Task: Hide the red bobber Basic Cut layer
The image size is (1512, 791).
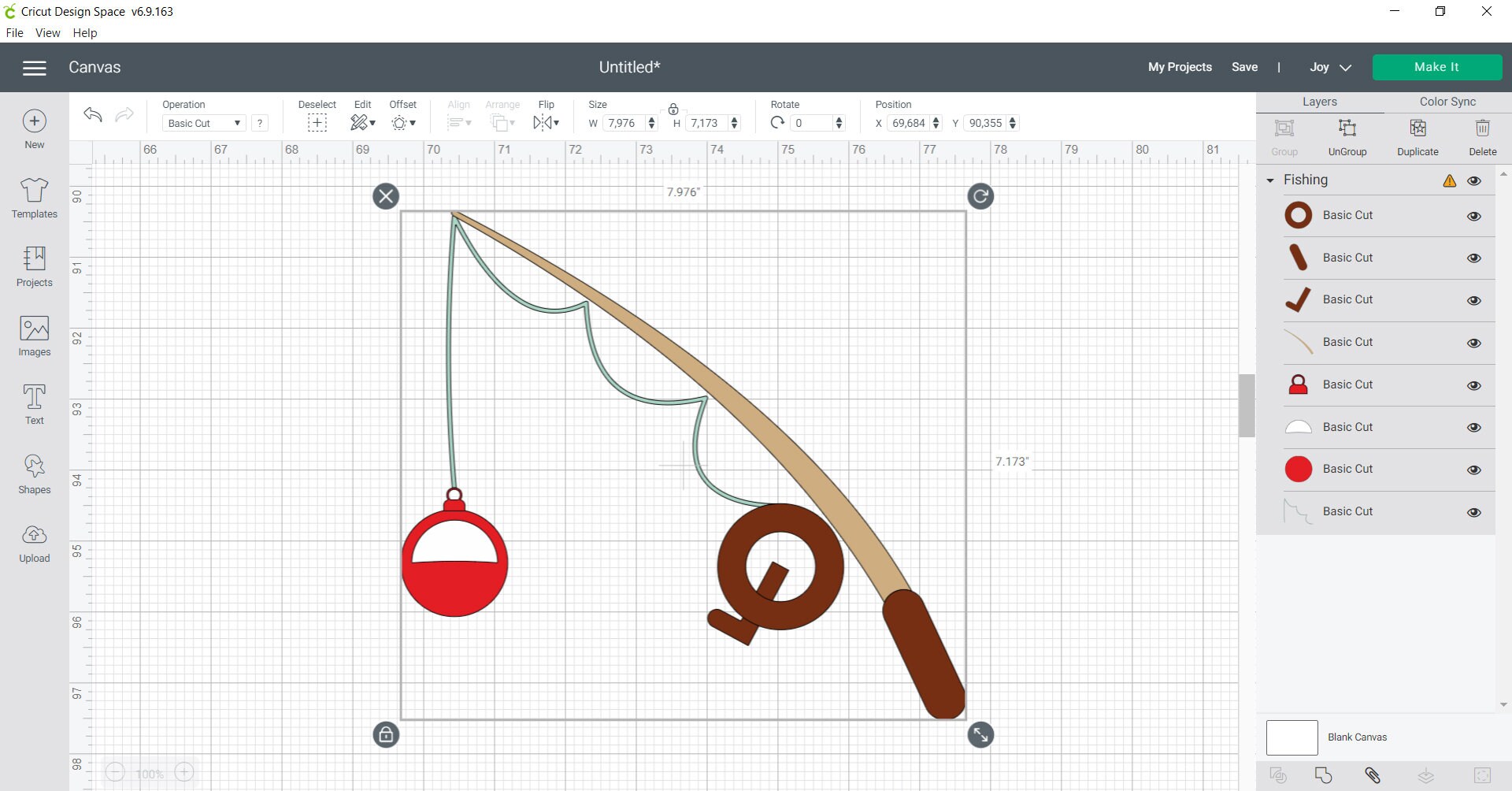Action: [1473, 470]
